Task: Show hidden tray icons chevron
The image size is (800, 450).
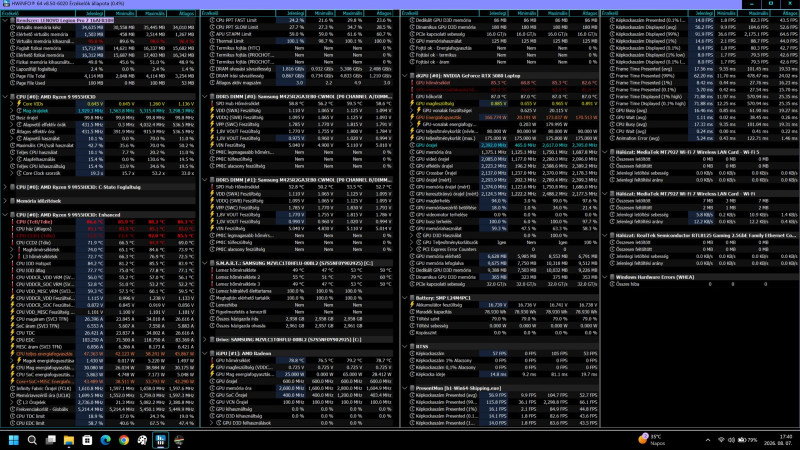Action: (708, 440)
